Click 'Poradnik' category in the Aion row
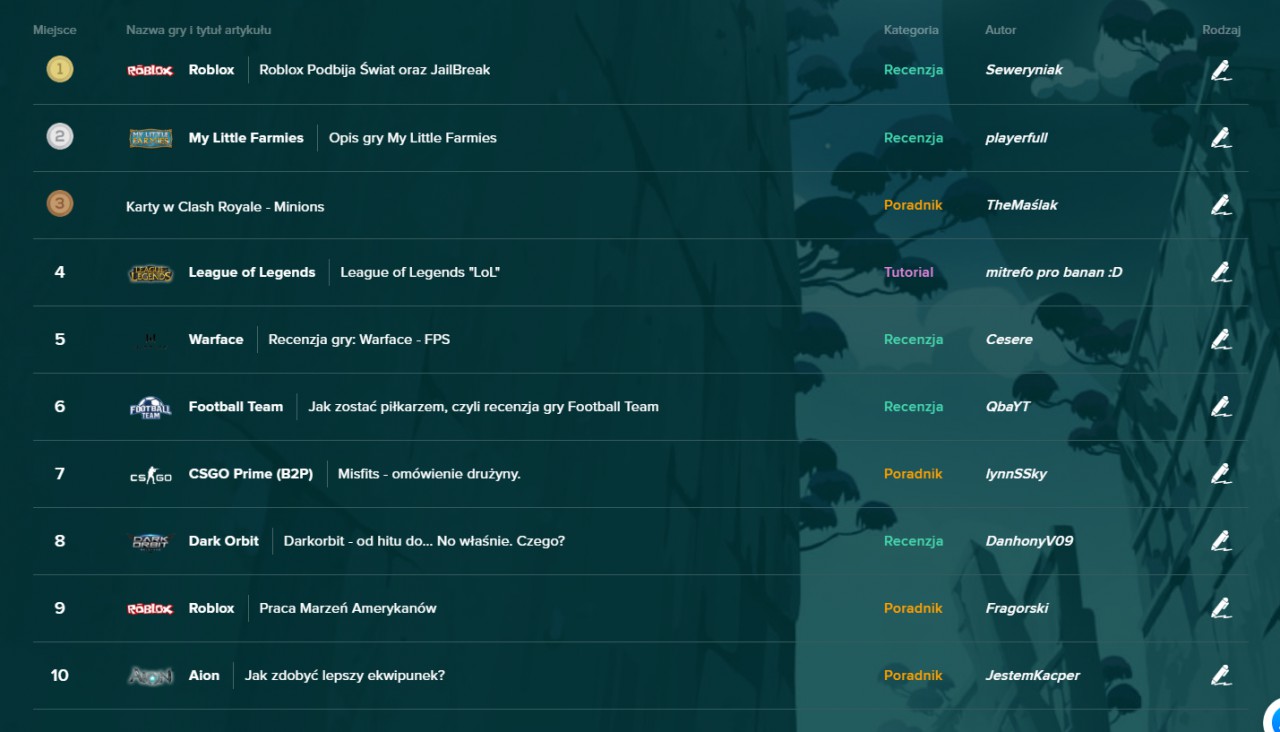 [913, 676]
